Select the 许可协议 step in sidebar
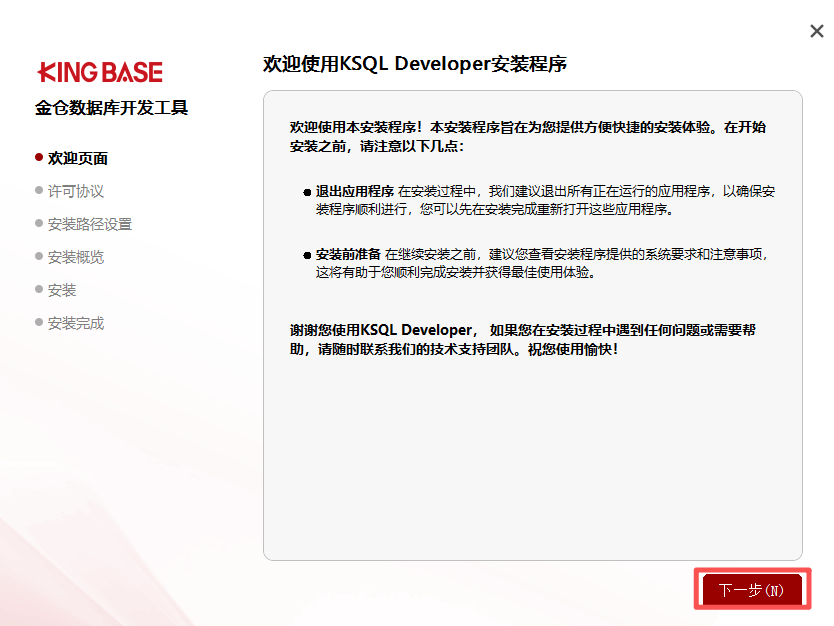This screenshot has width=834, height=626. pos(75,191)
